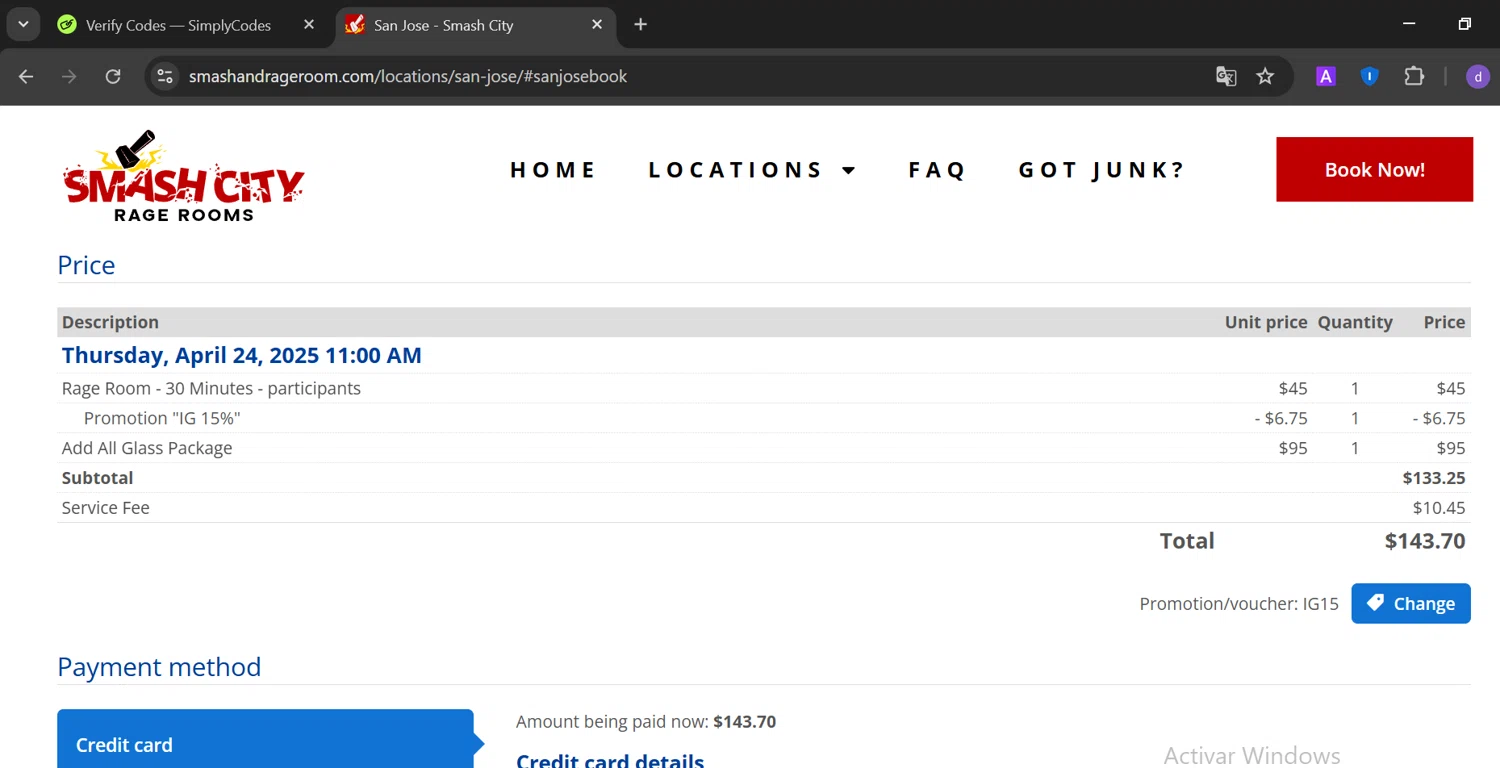Viewport: 1500px width, 768px height.
Task: Click the Service Fee $10.45 amount
Action: coord(1439,508)
